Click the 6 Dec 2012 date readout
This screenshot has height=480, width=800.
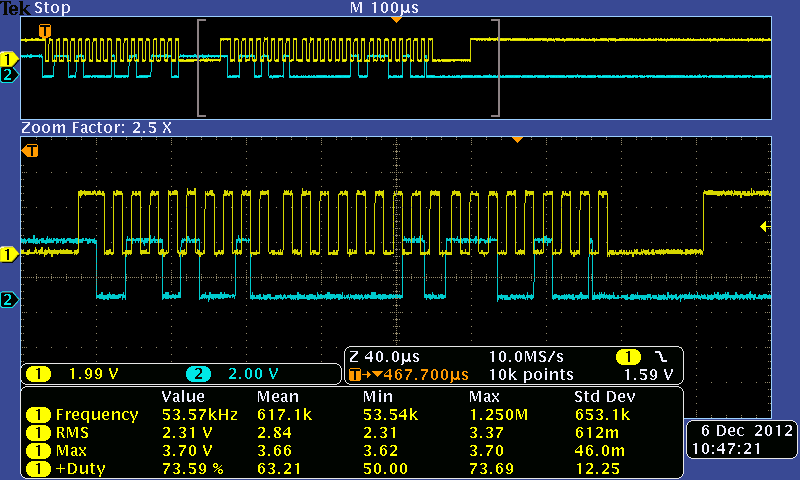click(747, 431)
